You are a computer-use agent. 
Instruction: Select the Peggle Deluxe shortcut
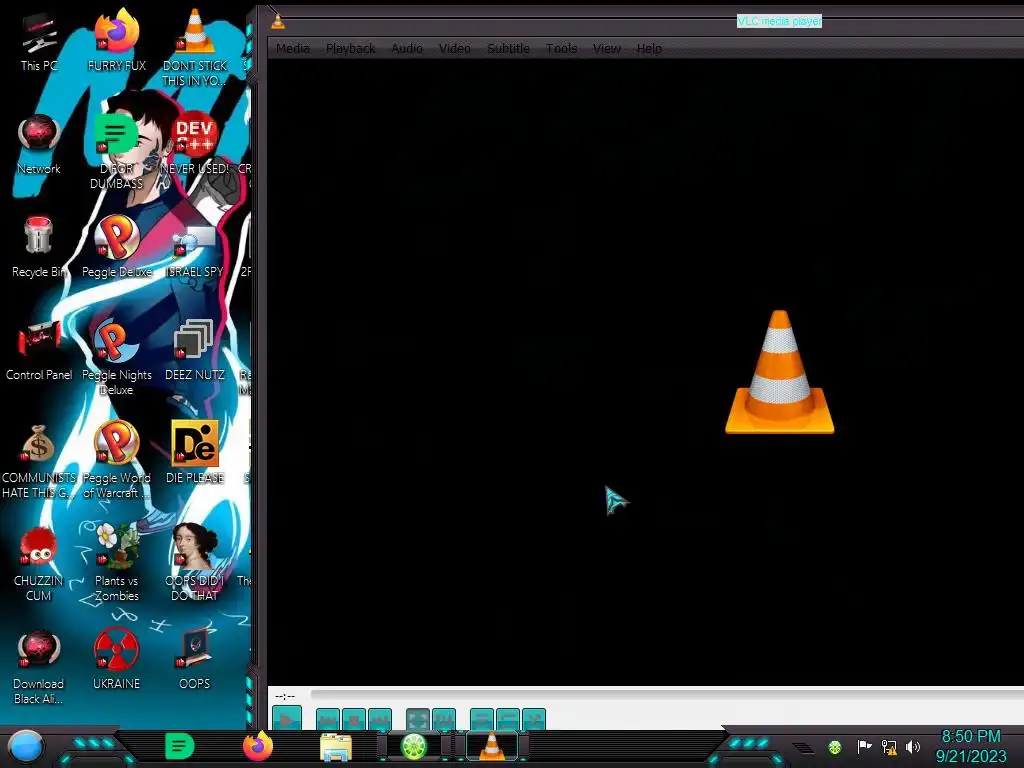116,248
